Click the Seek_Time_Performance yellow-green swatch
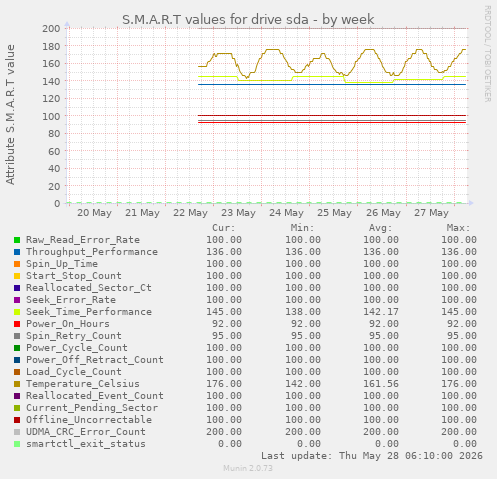497x479 pixels. [x=17, y=312]
